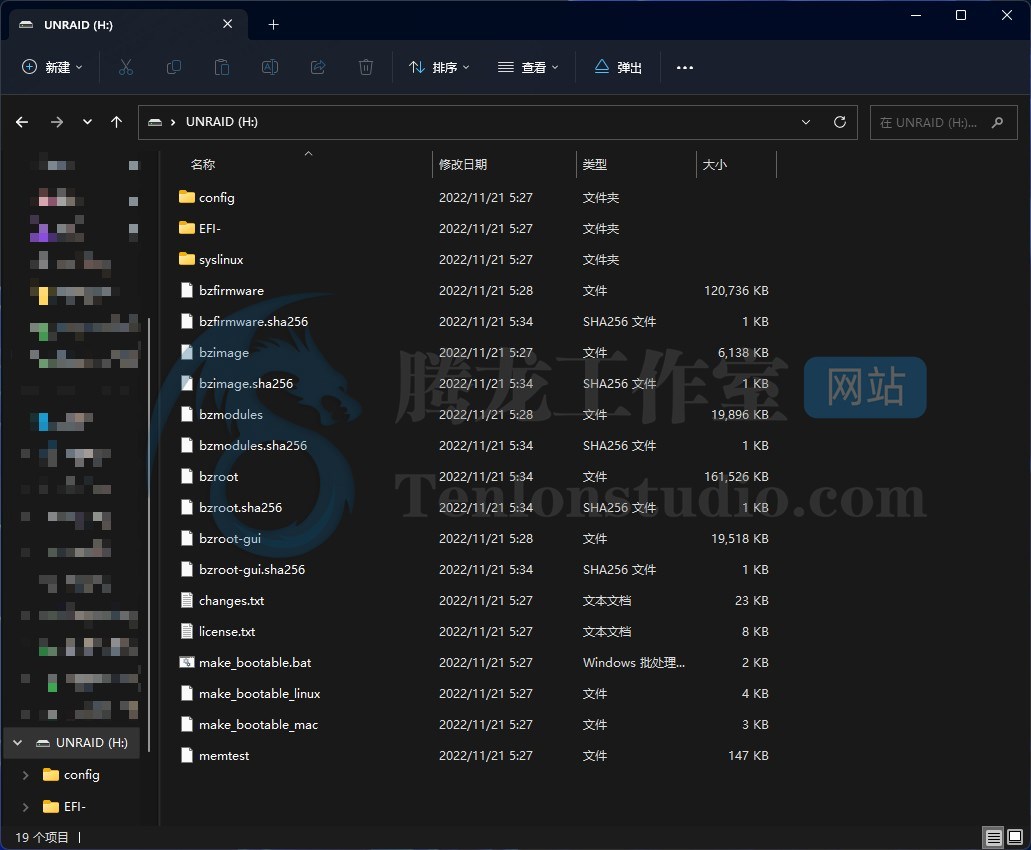This screenshot has width=1031, height=850.
Task: Go up one folder level
Action: click(x=116, y=122)
